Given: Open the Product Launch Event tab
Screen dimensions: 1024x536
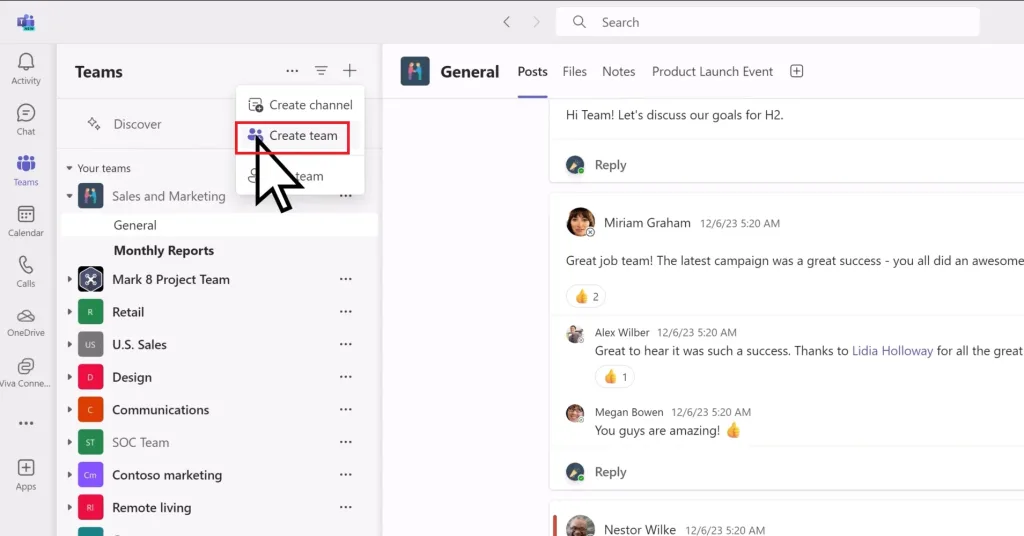Looking at the screenshot, I should (x=712, y=71).
